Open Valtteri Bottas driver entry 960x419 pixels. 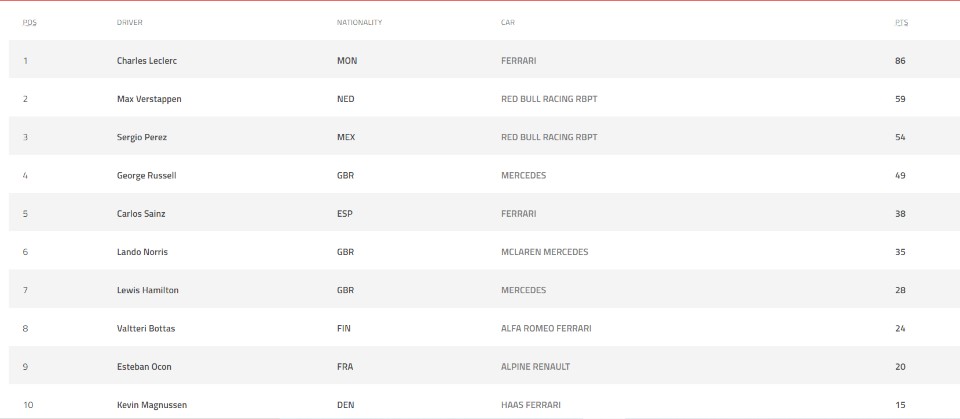click(146, 328)
